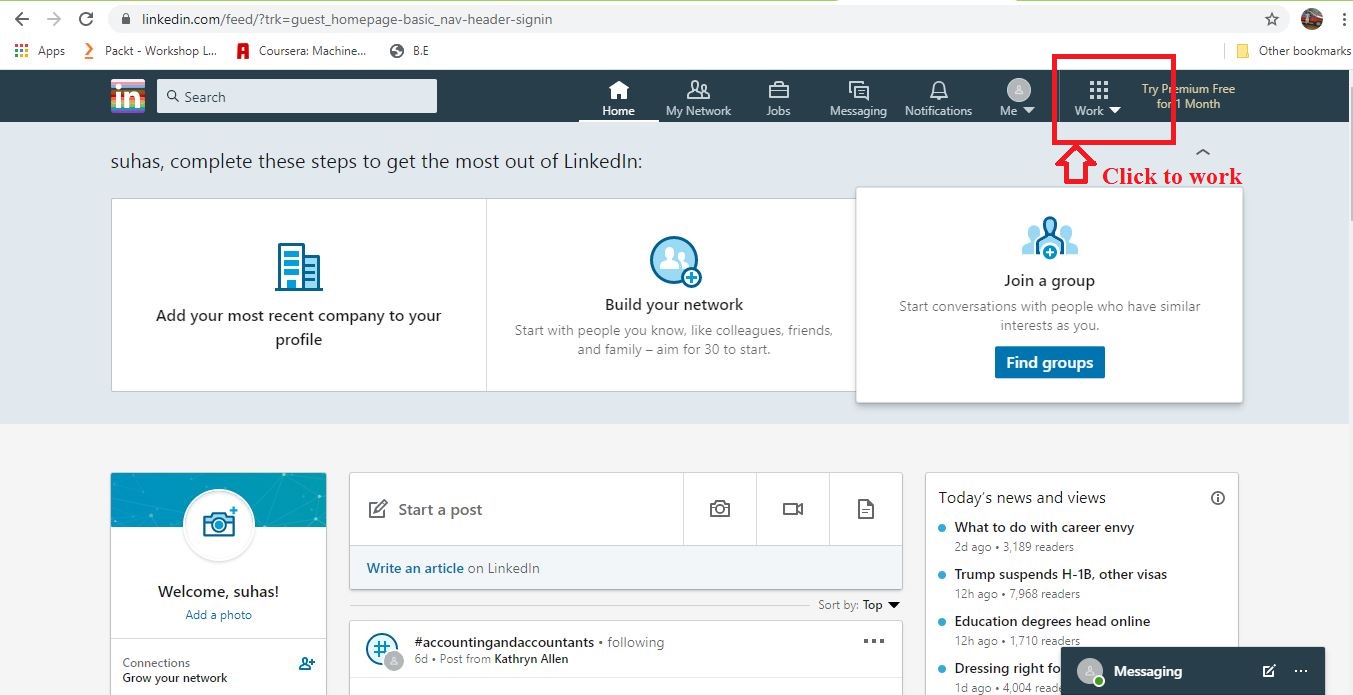1353x695 pixels.
Task: Select the document icon in Start a post
Action: [866, 508]
